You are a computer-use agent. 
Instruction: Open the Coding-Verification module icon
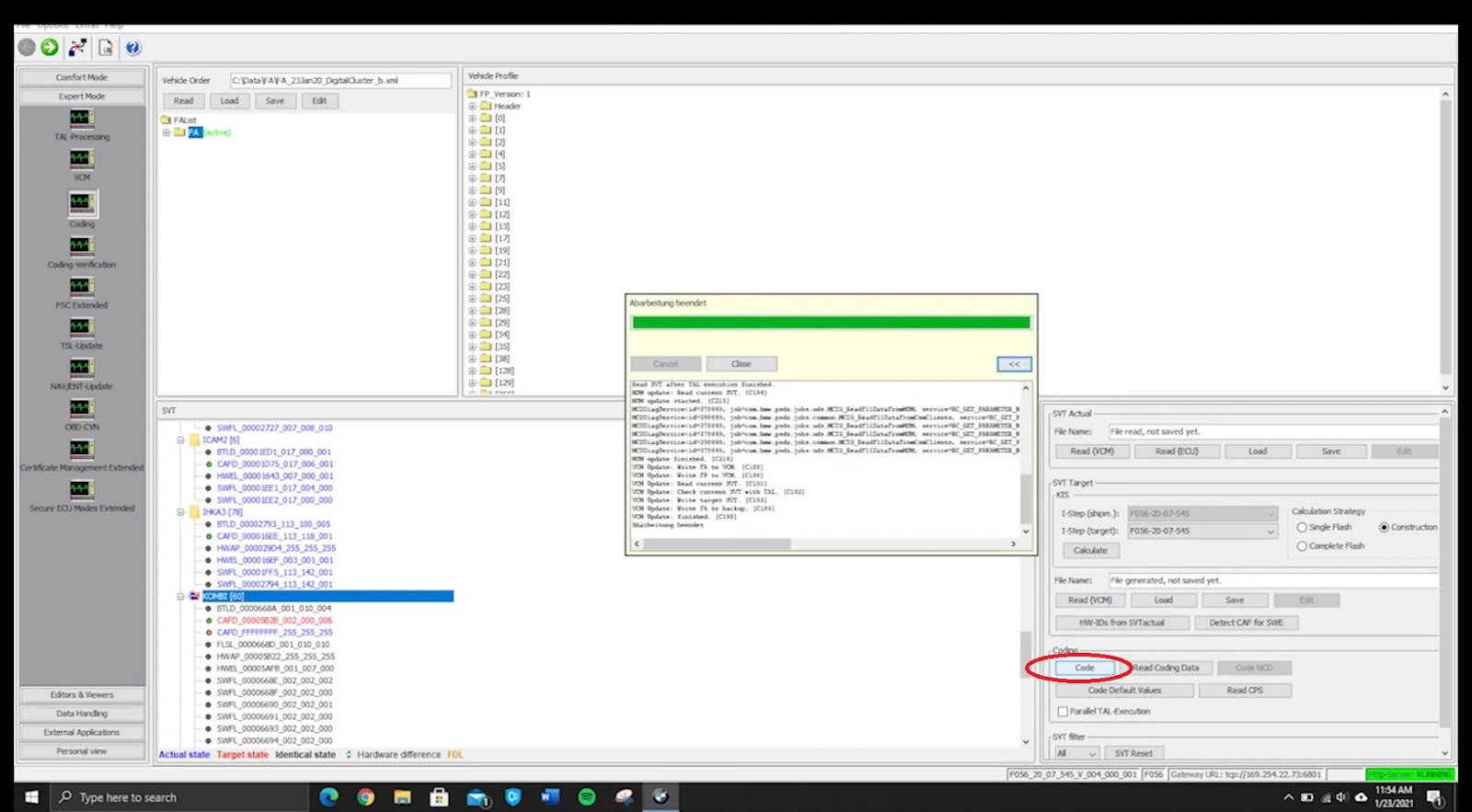coord(82,246)
